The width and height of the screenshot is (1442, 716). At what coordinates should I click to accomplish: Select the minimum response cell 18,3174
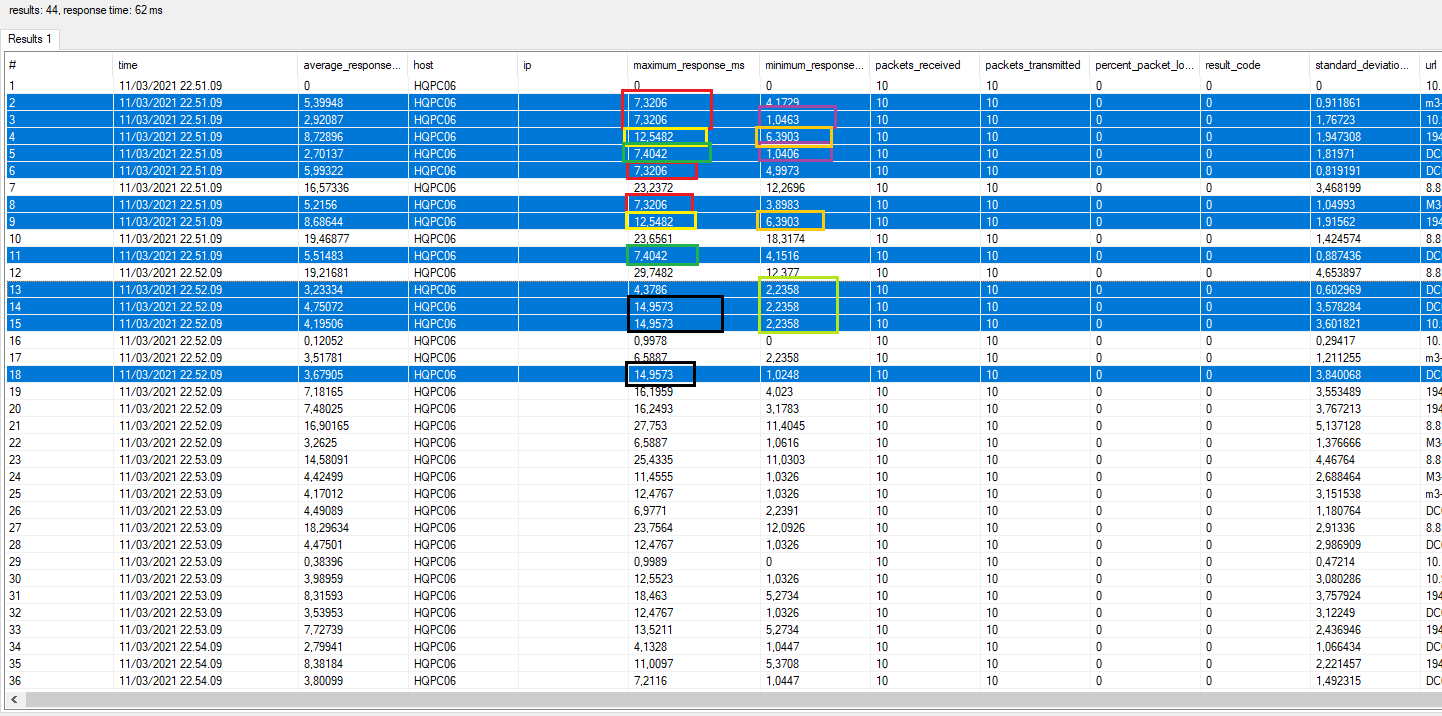815,239
